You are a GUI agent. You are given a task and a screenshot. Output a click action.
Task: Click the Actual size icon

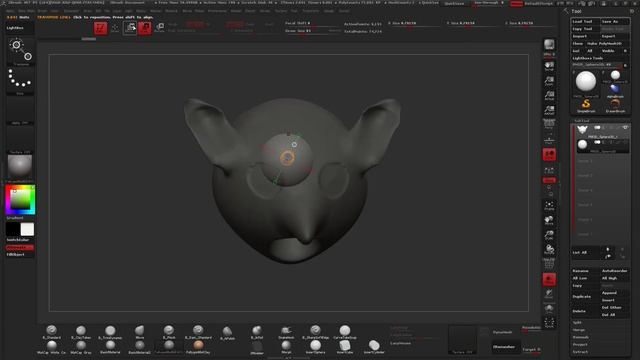pyautogui.click(x=549, y=96)
